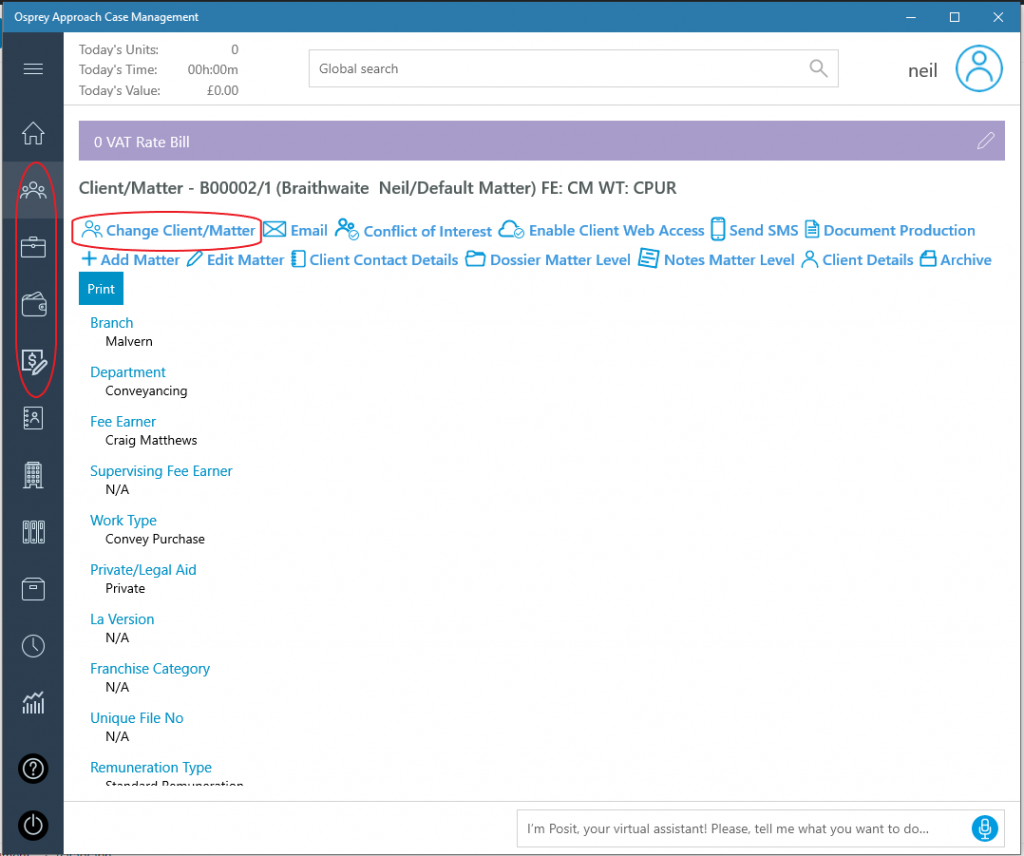Open Client Details
1024x856 pixels.
[857, 260]
